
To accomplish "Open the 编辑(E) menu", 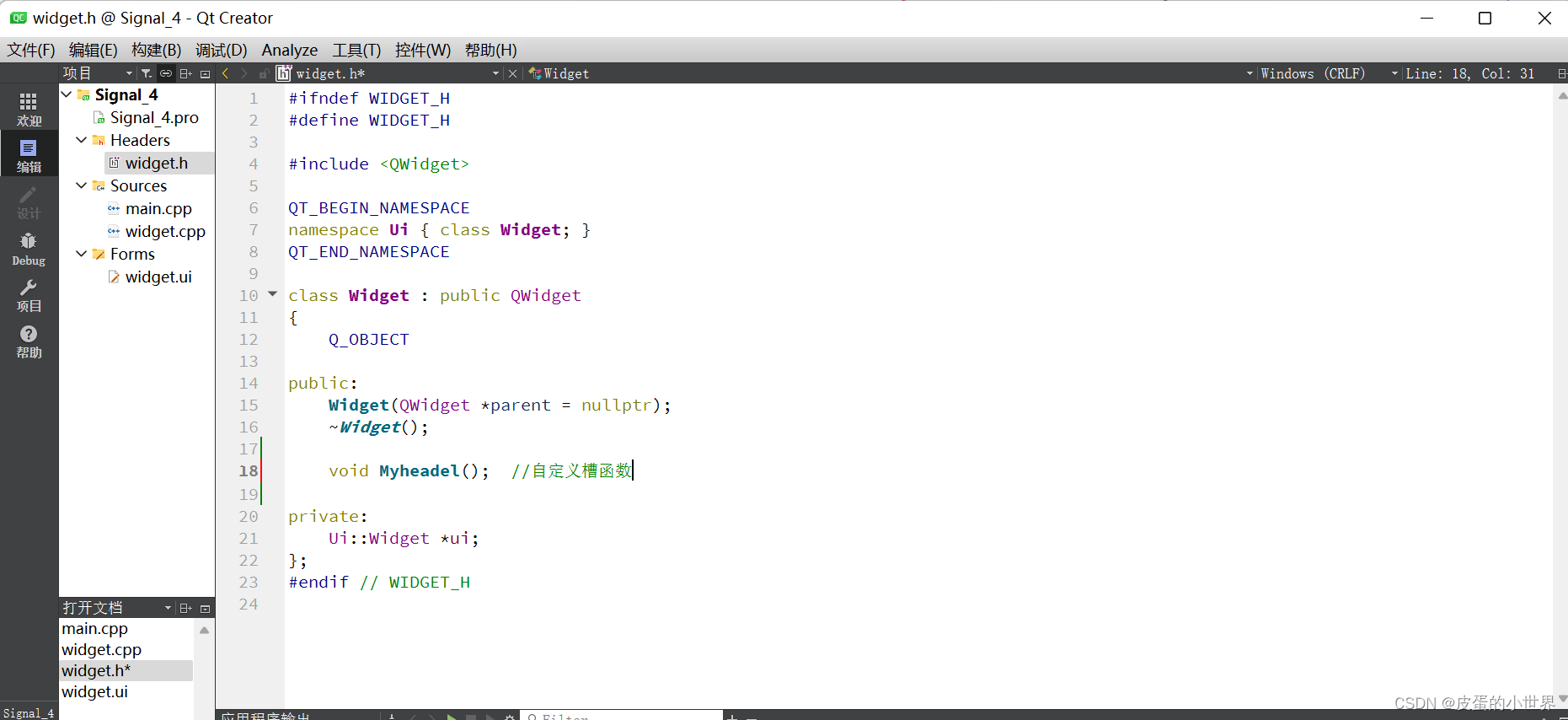I will (x=93, y=50).
